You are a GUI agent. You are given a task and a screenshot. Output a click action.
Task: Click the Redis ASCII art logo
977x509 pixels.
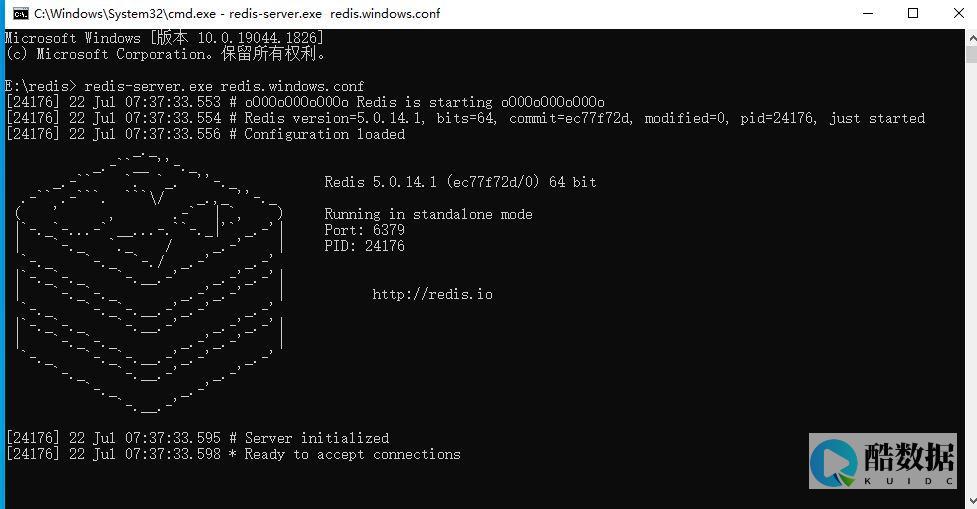pyautogui.click(x=150, y=282)
